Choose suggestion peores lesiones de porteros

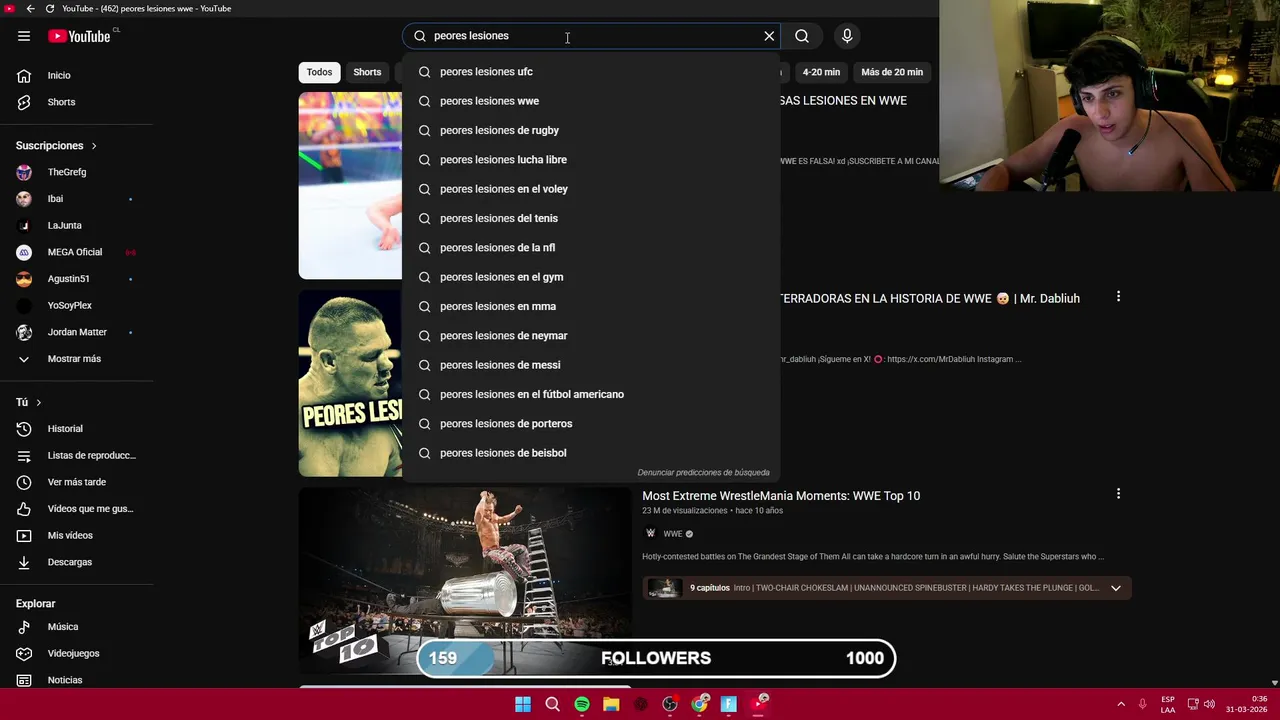(591, 424)
